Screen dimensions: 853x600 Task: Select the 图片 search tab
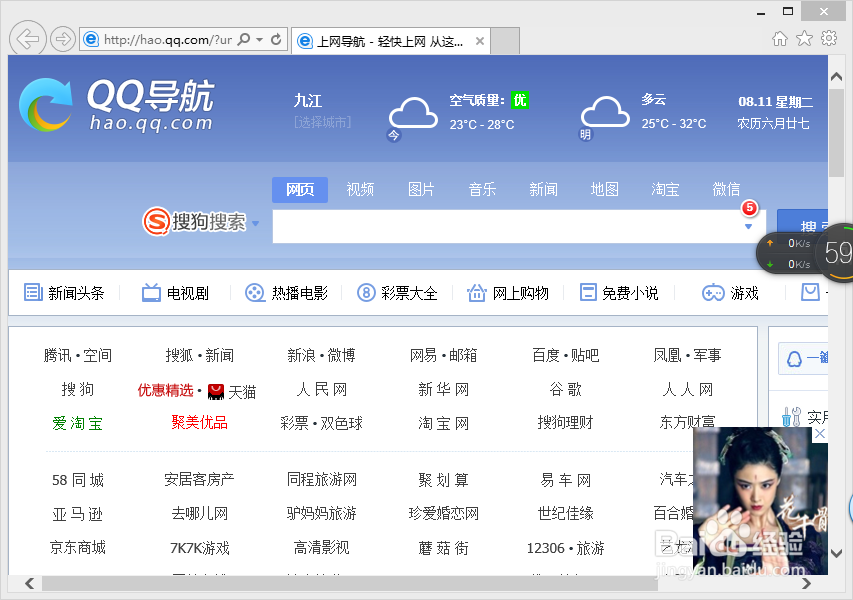(421, 189)
